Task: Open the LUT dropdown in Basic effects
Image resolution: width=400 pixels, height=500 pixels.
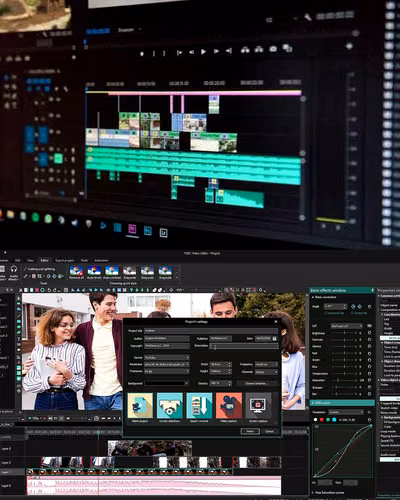Action: pyautogui.click(x=347, y=326)
